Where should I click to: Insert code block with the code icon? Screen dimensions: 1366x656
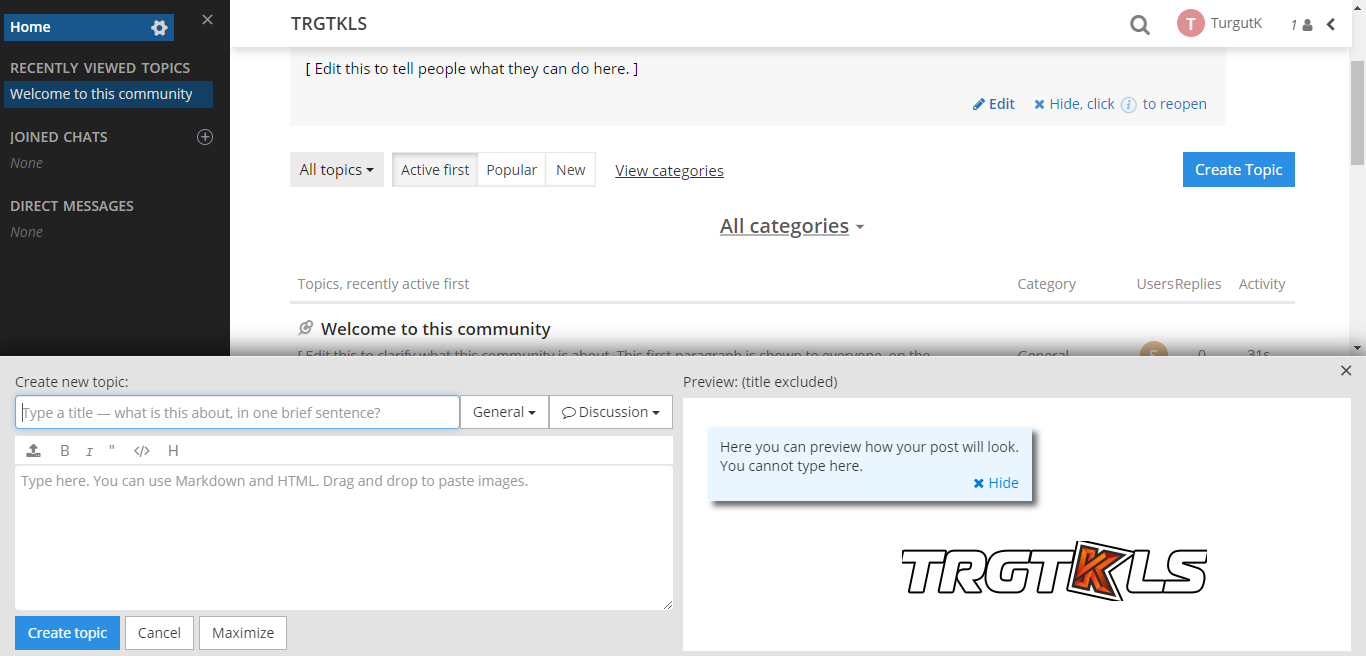point(141,451)
